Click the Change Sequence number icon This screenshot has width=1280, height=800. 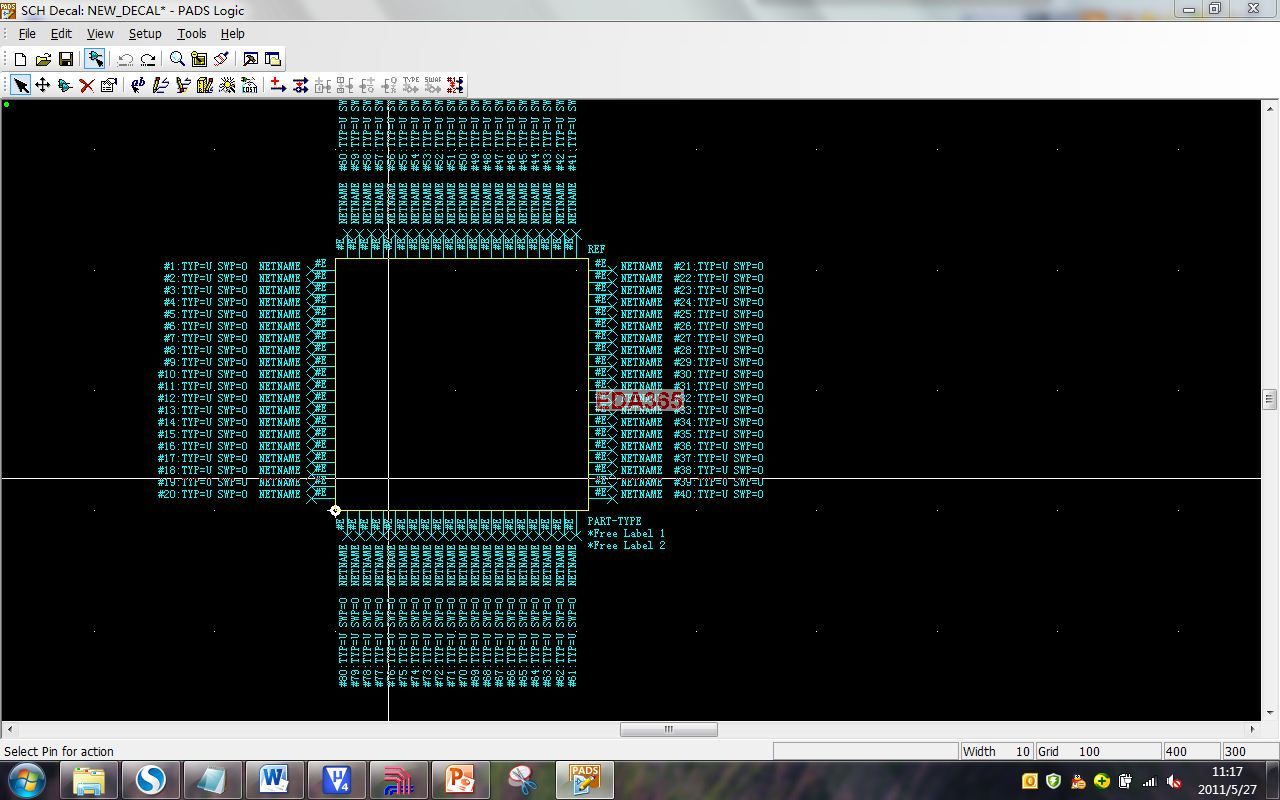[x=455, y=85]
